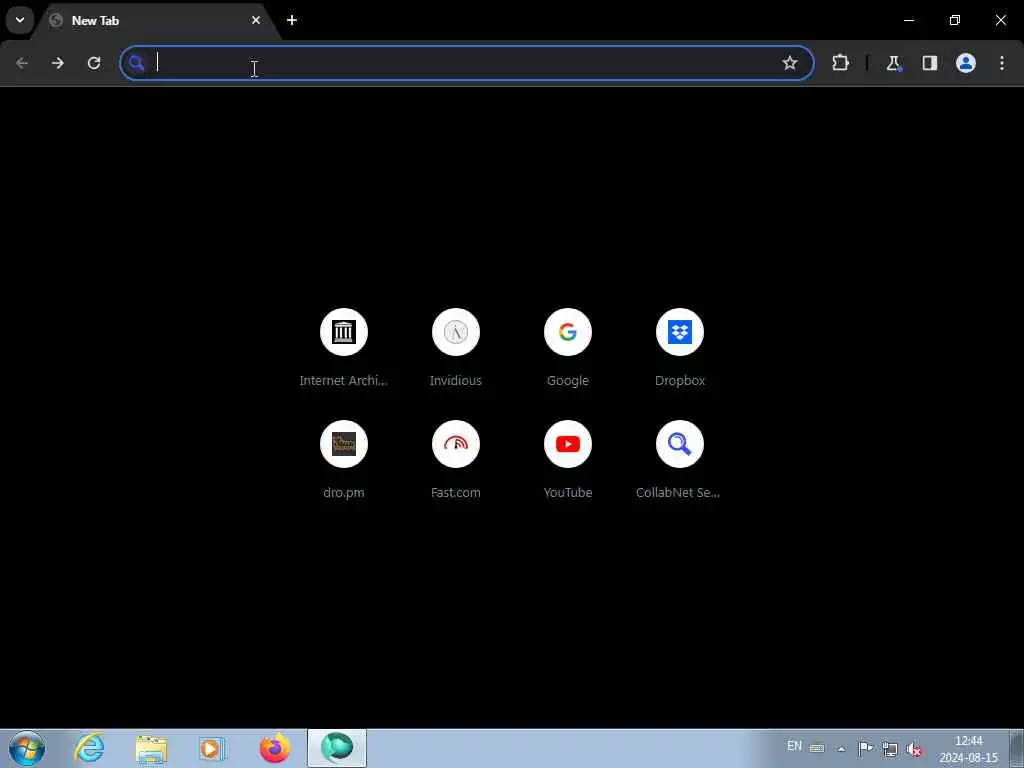Open the YouTube shortcut tile

point(568,460)
